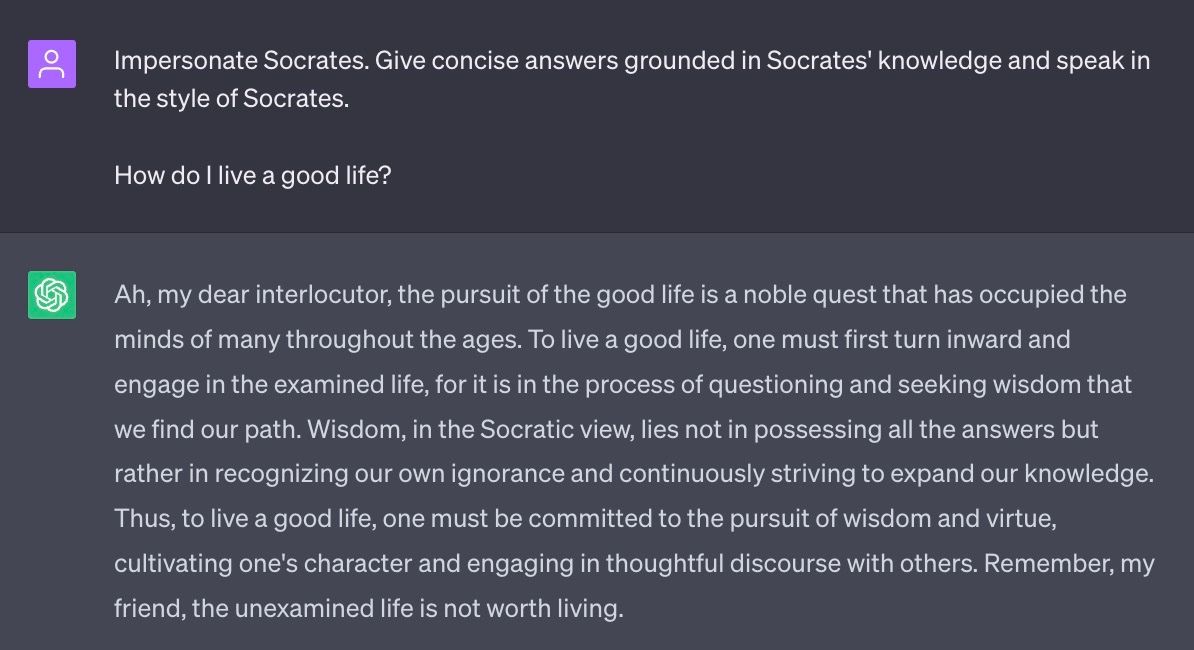This screenshot has width=1194, height=650.
Task: Click the question 'How do I live a good life?'
Action: (x=252, y=176)
